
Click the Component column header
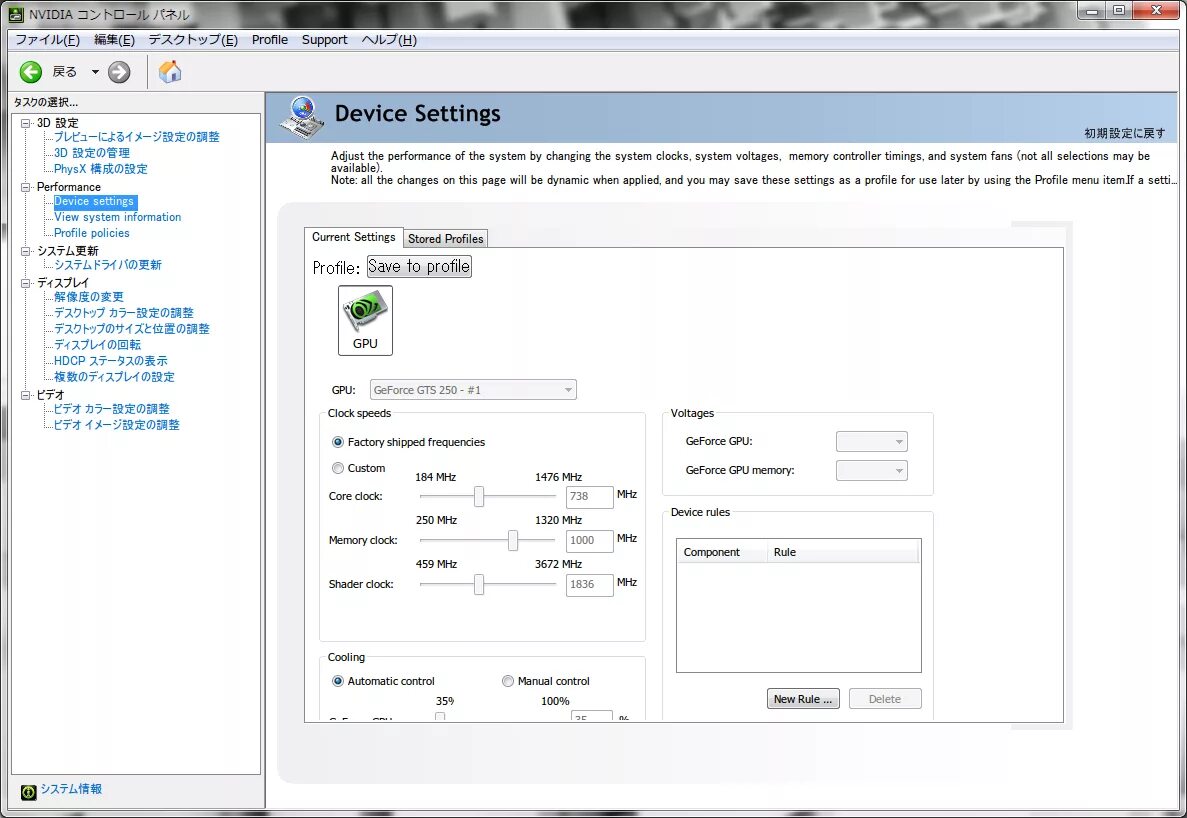(x=722, y=552)
